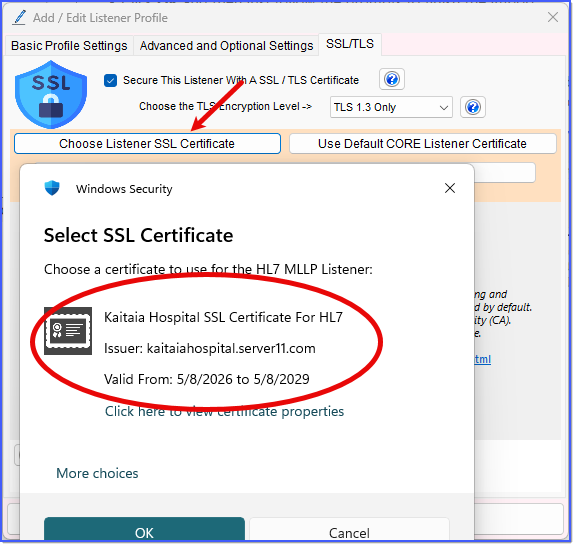Select Kaitaia Hospital SSL Certificate For HL7 text

click(x=223, y=317)
